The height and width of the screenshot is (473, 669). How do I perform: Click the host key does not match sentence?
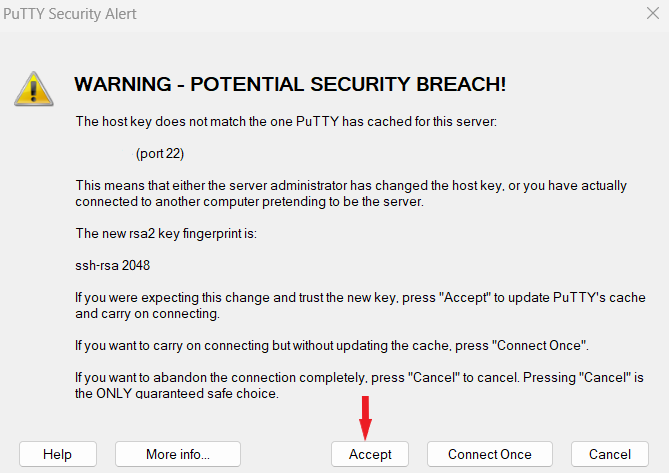[x=286, y=122]
